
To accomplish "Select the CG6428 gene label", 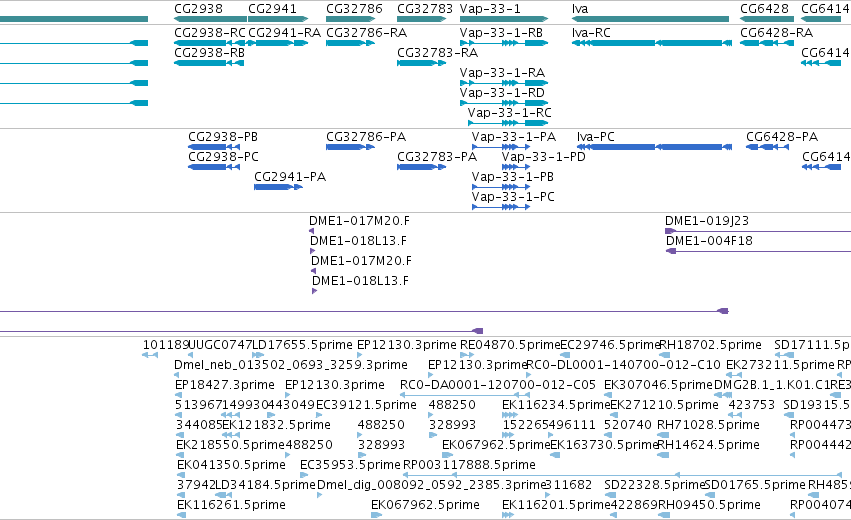I will [x=764, y=9].
